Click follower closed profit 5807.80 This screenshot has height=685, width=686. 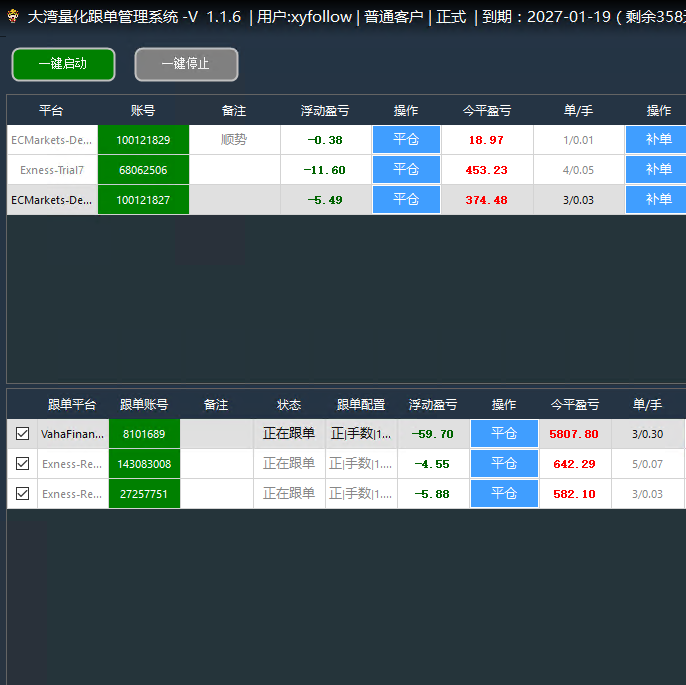574,434
